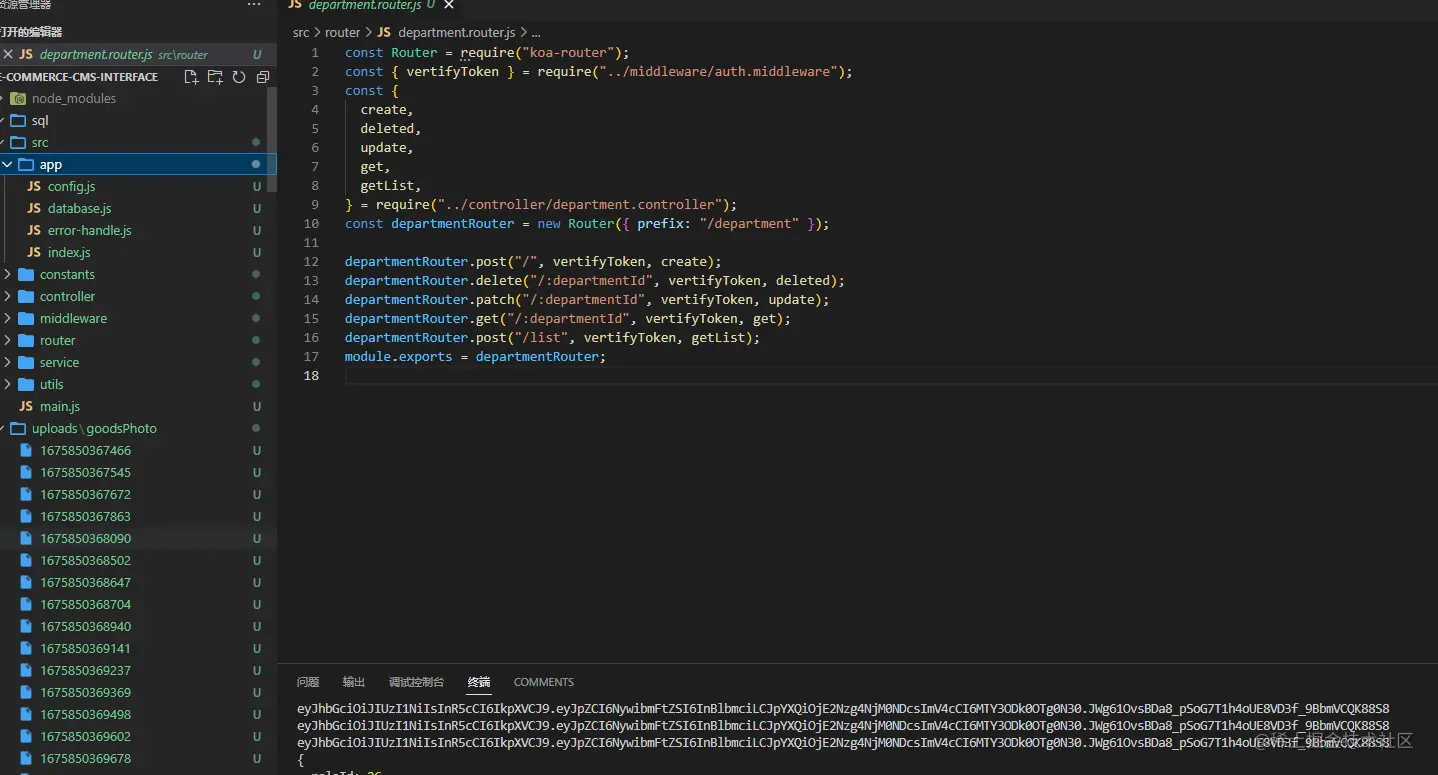Close the department.router.js editor tab

tap(449, 6)
